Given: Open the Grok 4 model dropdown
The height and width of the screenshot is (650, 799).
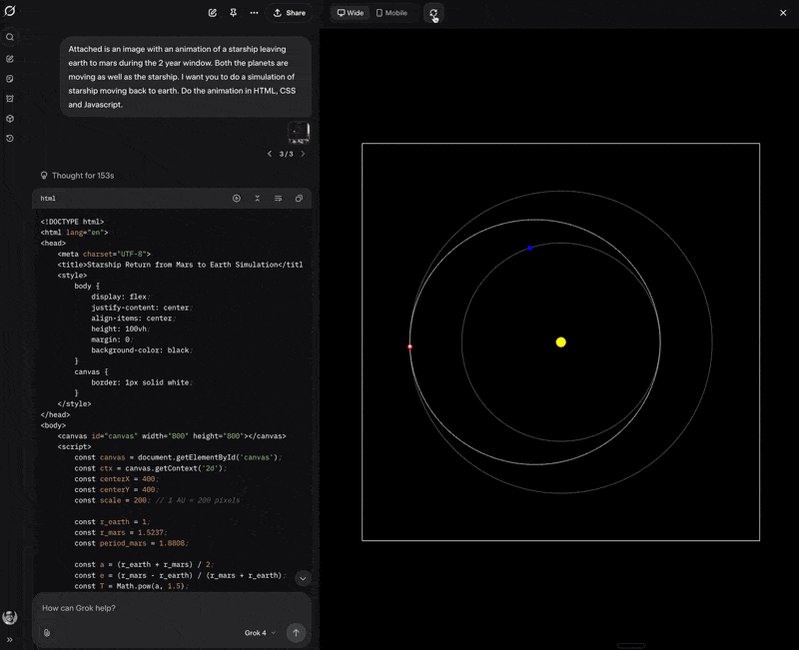Looking at the screenshot, I should [x=260, y=633].
